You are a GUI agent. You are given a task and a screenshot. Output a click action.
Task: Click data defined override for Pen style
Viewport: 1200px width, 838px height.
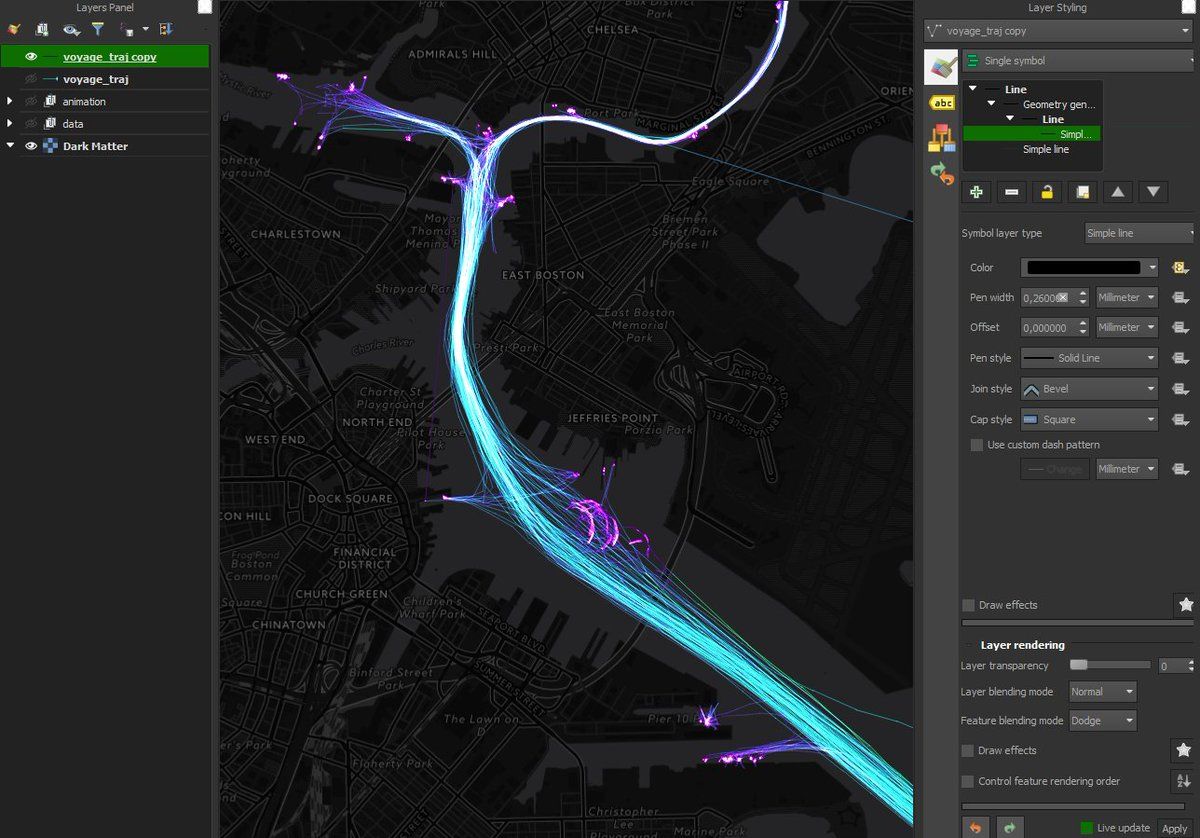[x=1181, y=358]
